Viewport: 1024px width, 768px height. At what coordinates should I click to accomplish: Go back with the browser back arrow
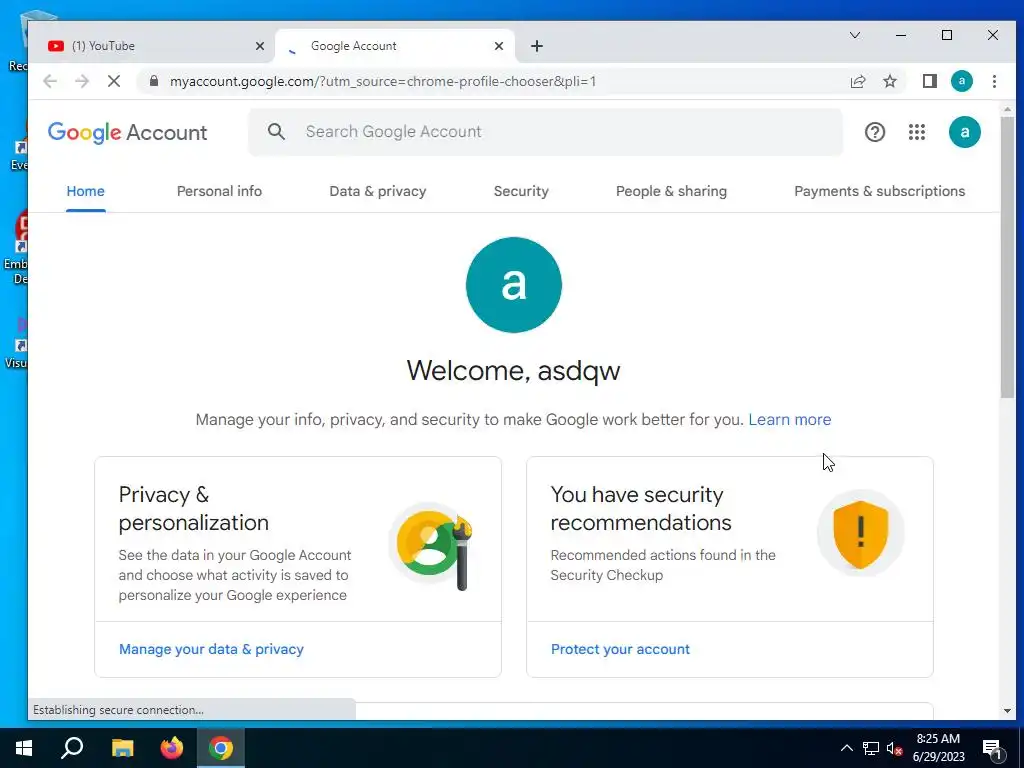pyautogui.click(x=50, y=81)
